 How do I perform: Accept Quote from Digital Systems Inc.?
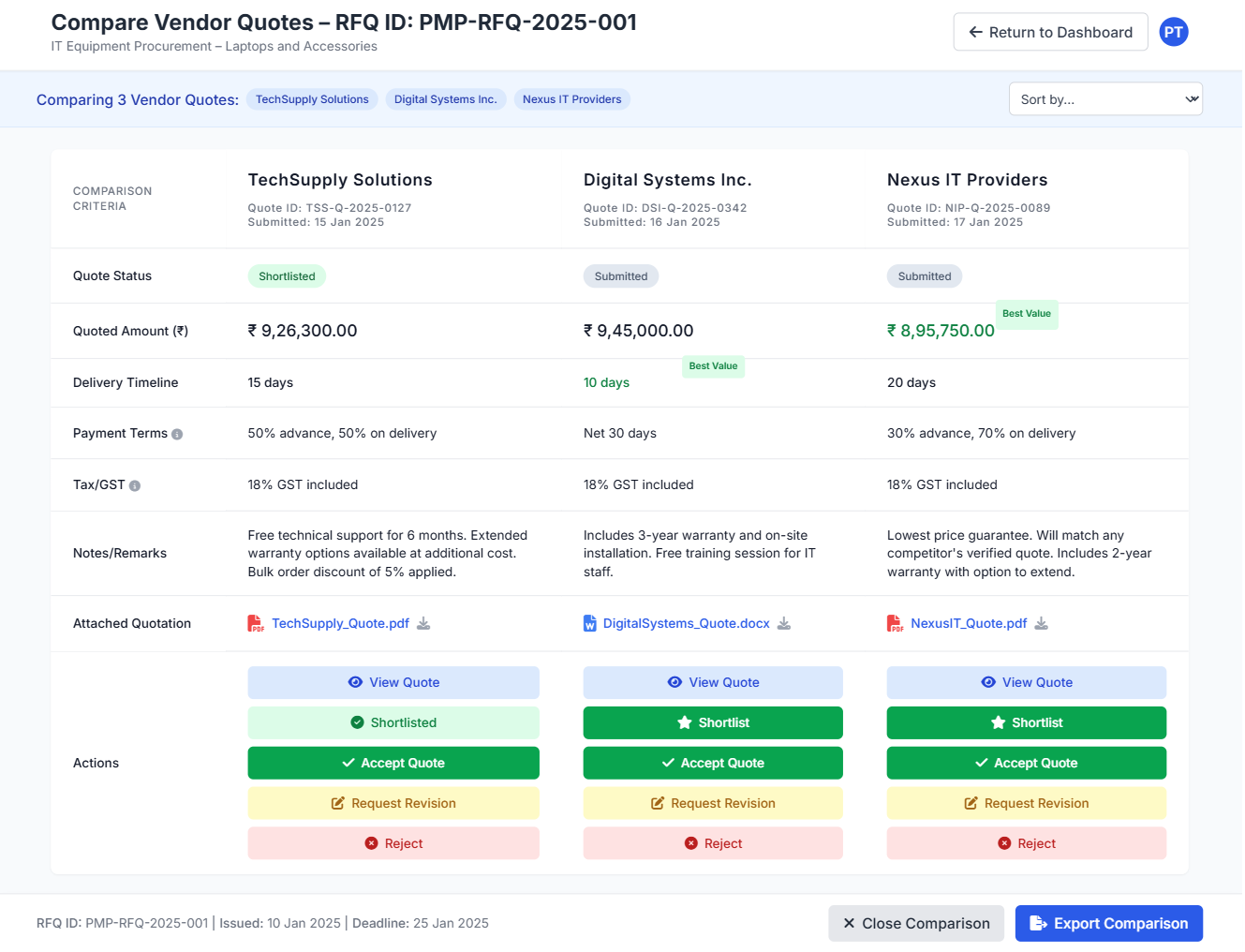click(713, 764)
